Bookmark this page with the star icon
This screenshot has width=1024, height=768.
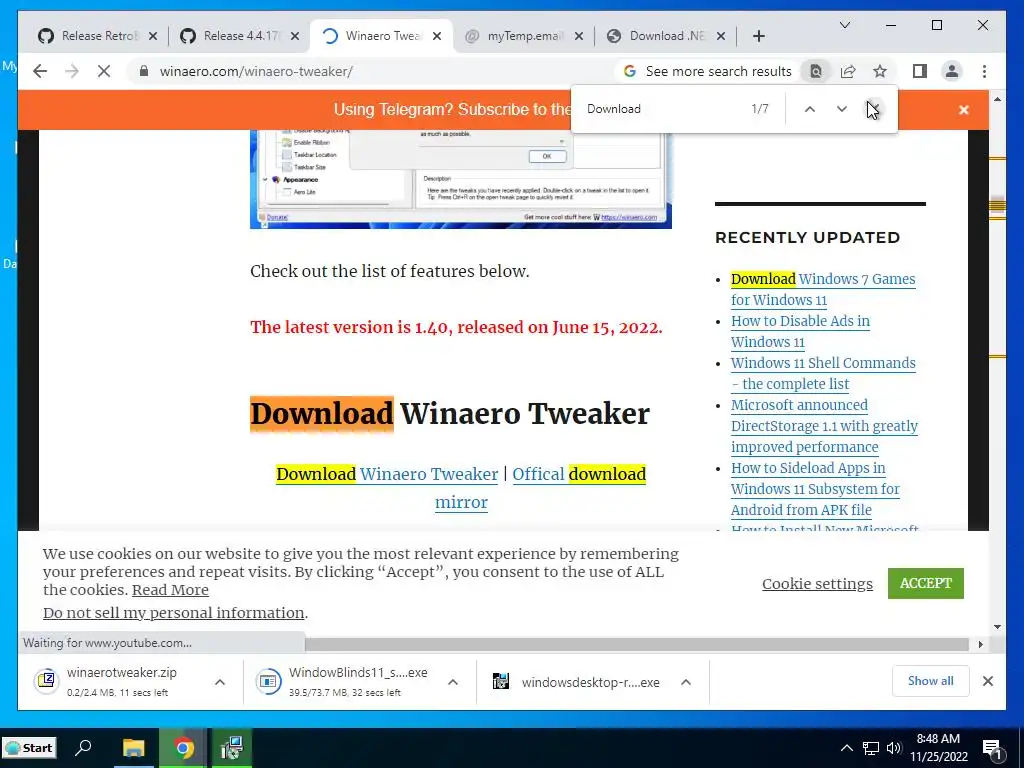(880, 71)
